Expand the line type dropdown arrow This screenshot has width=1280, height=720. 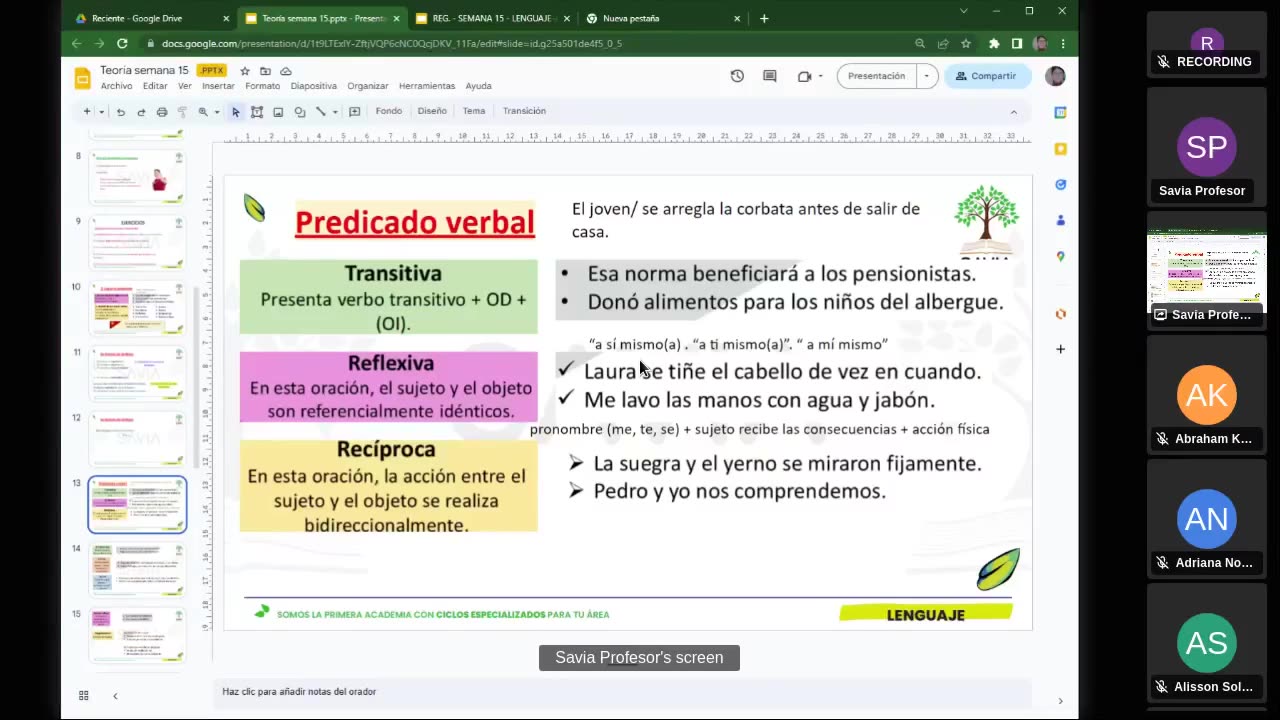click(x=335, y=112)
